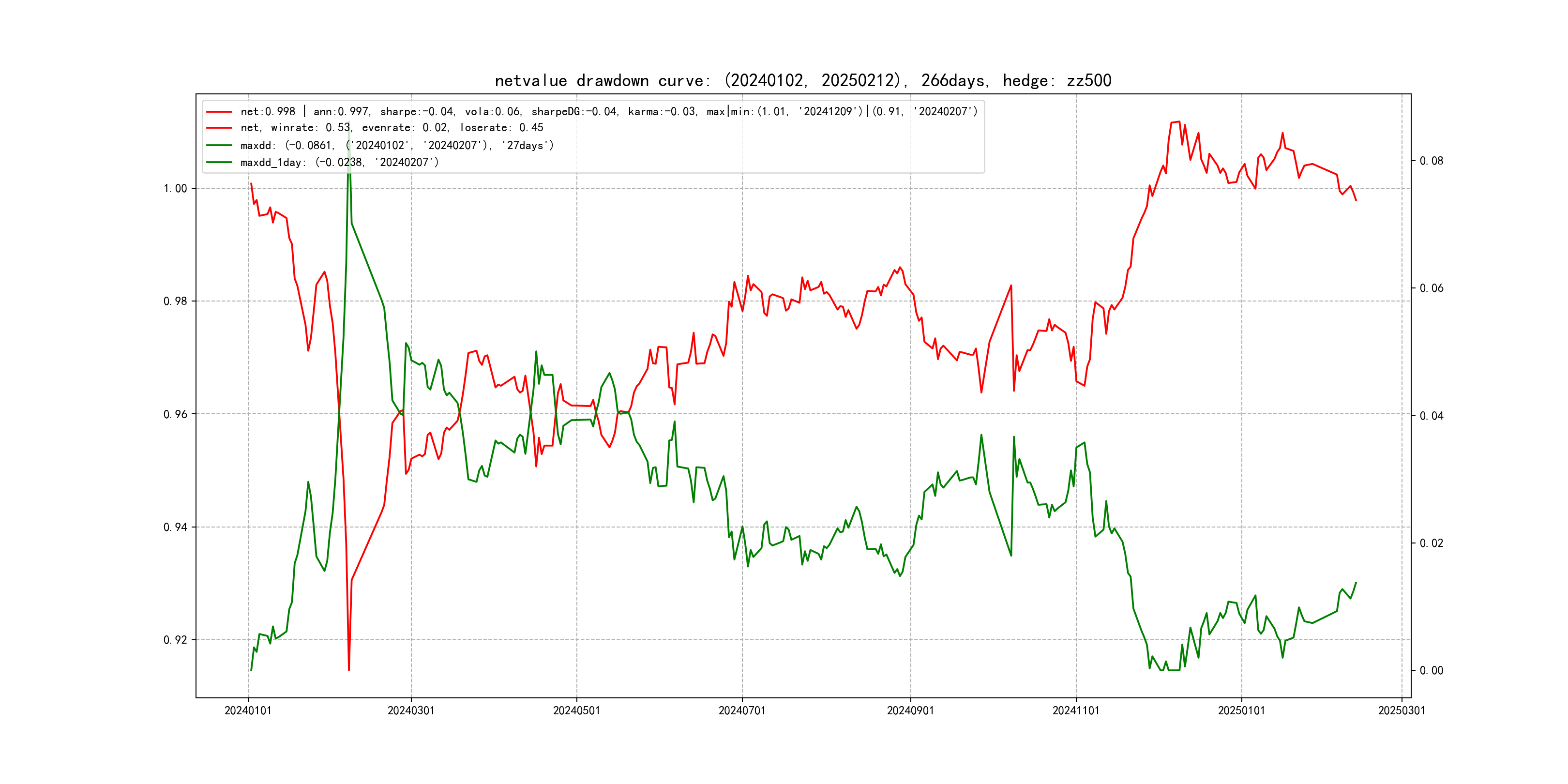Click the x-axis label 20240501

pyautogui.click(x=576, y=711)
